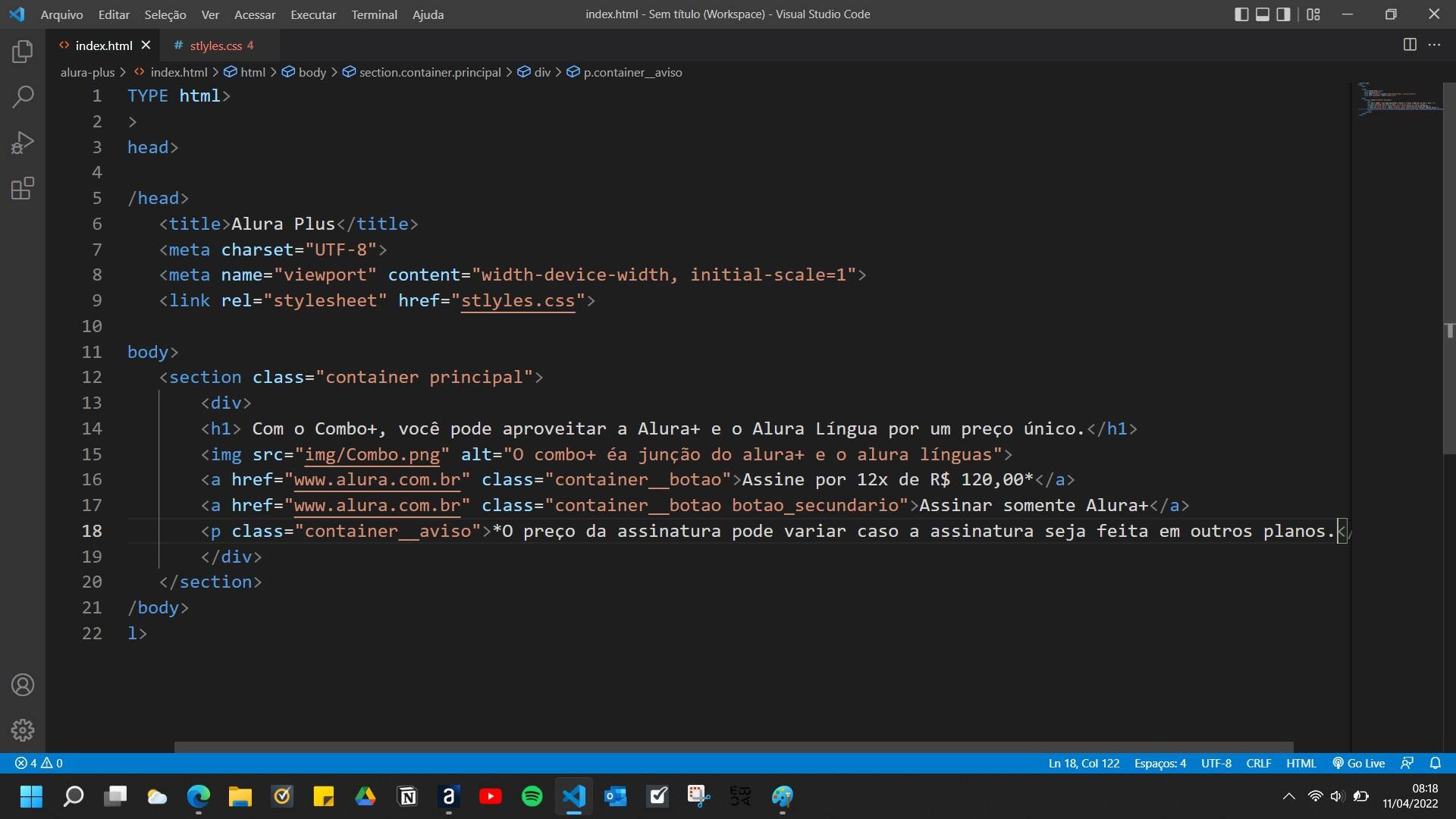
Task: Split the editor to the right
Action: point(1410,45)
